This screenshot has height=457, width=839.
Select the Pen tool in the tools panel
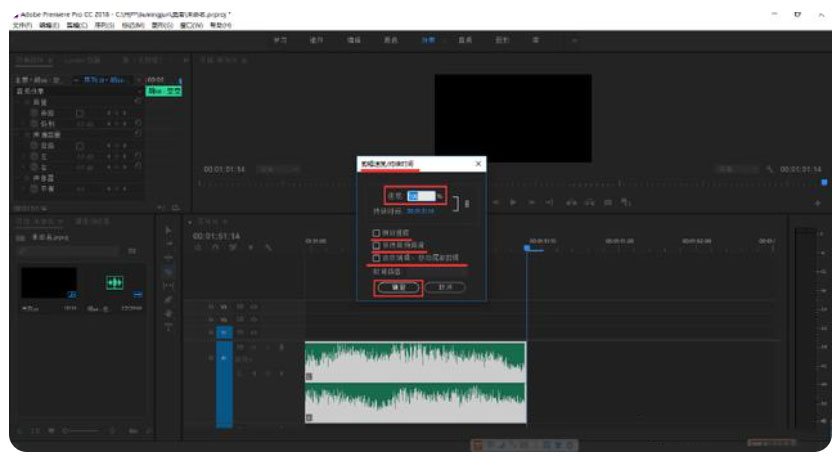coord(167,299)
